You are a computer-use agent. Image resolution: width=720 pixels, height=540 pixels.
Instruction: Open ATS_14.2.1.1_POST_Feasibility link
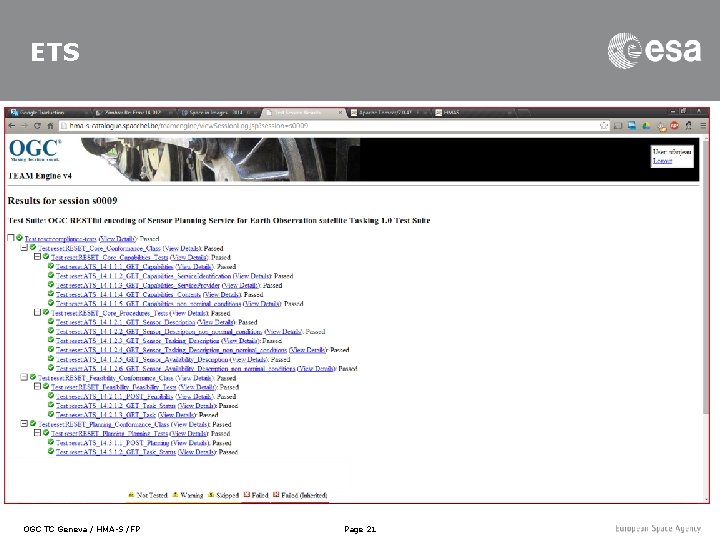(x=114, y=396)
